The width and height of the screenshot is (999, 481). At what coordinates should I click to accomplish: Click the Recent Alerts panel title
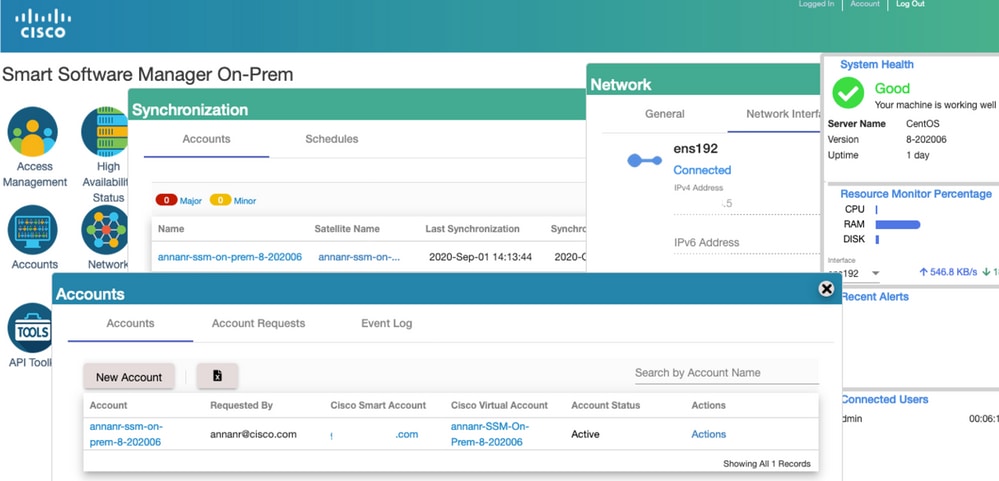point(875,297)
